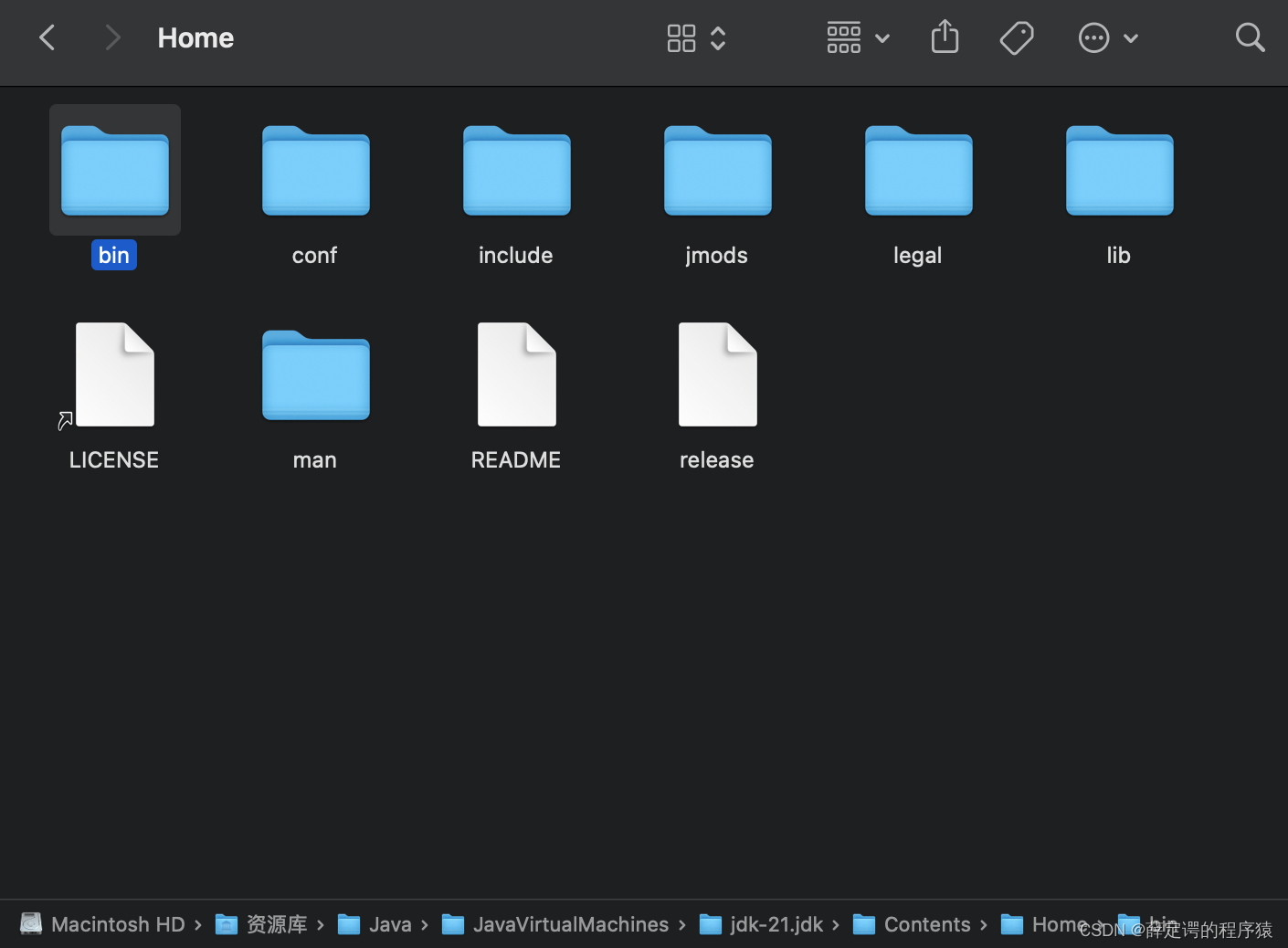
Task: Click the lib name label
Action: coord(1119,255)
